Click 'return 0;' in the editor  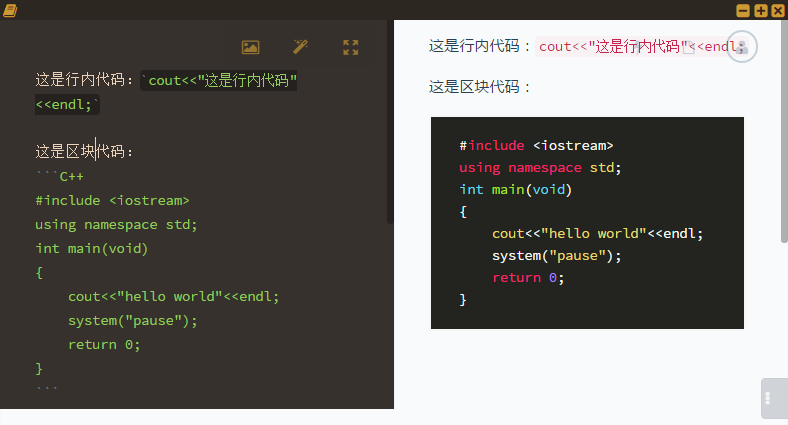tap(104, 345)
